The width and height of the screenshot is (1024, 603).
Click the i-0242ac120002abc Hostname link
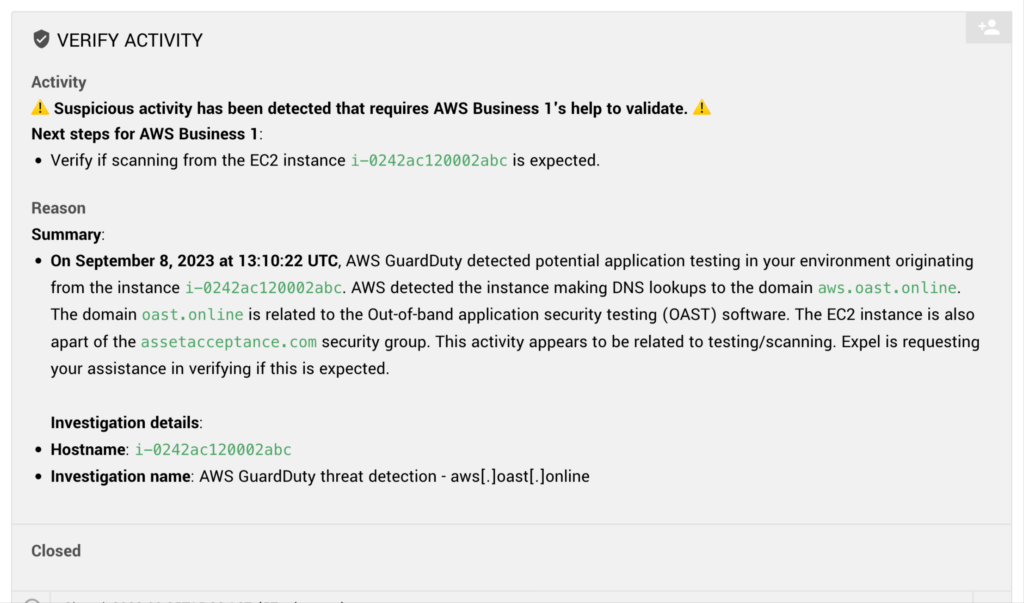(x=214, y=449)
